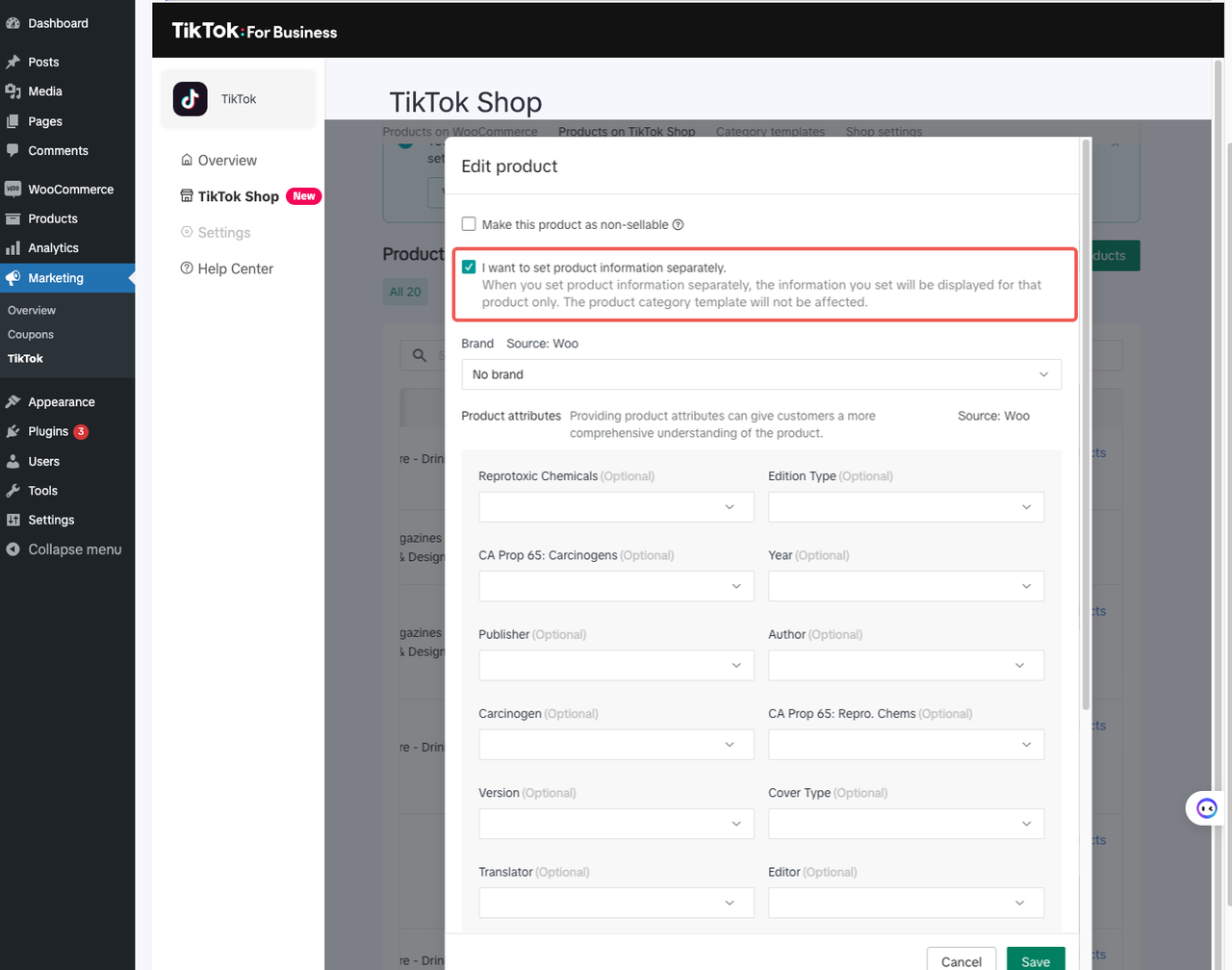Open Help Center in TikTok sidebar

(x=235, y=269)
